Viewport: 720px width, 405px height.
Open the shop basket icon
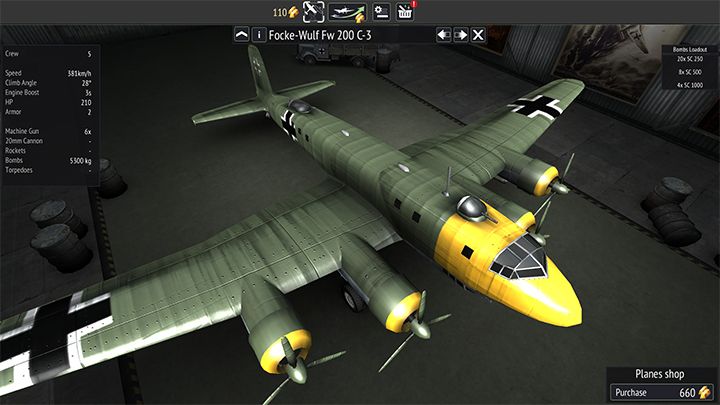406,12
